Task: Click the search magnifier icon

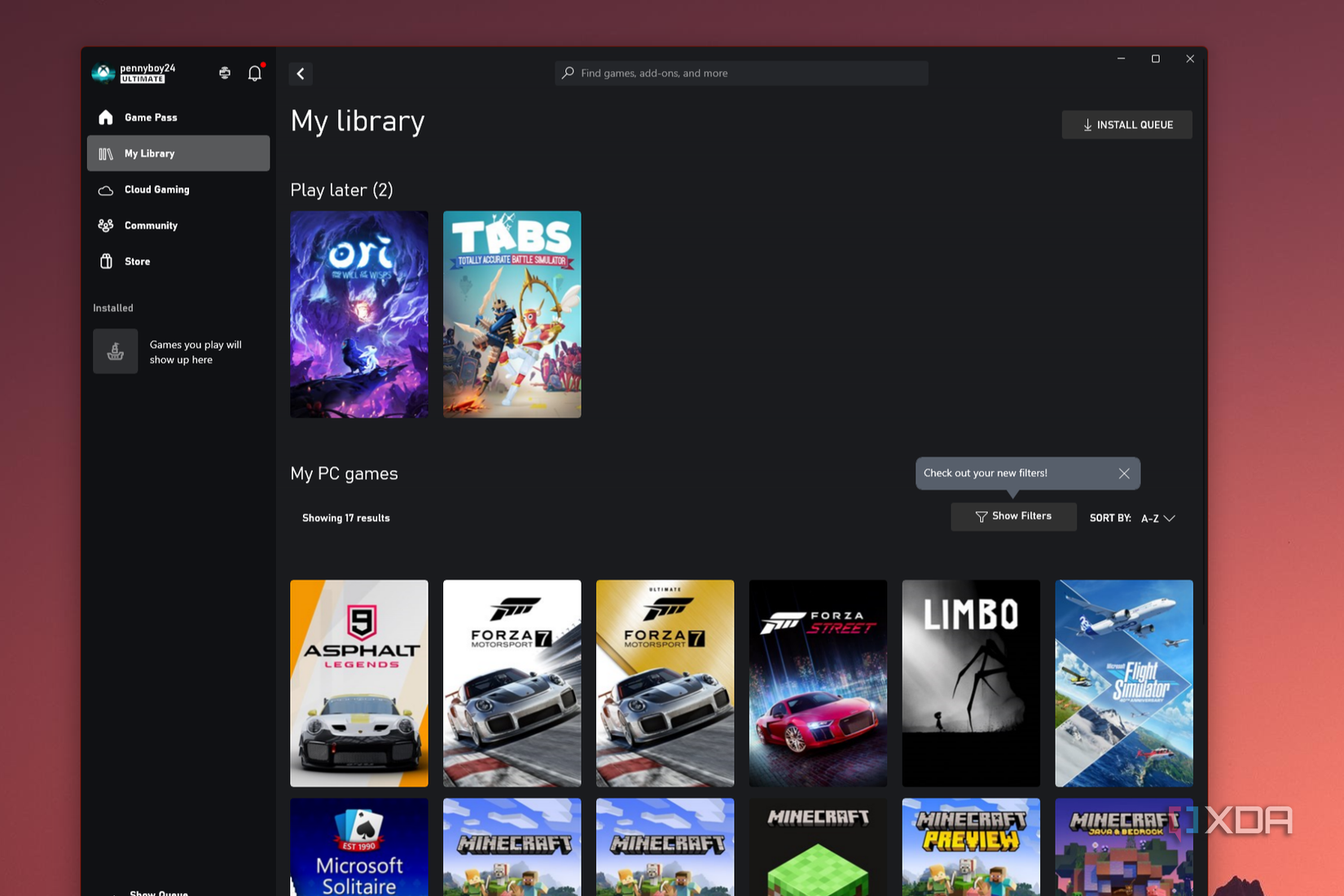Action: (569, 73)
